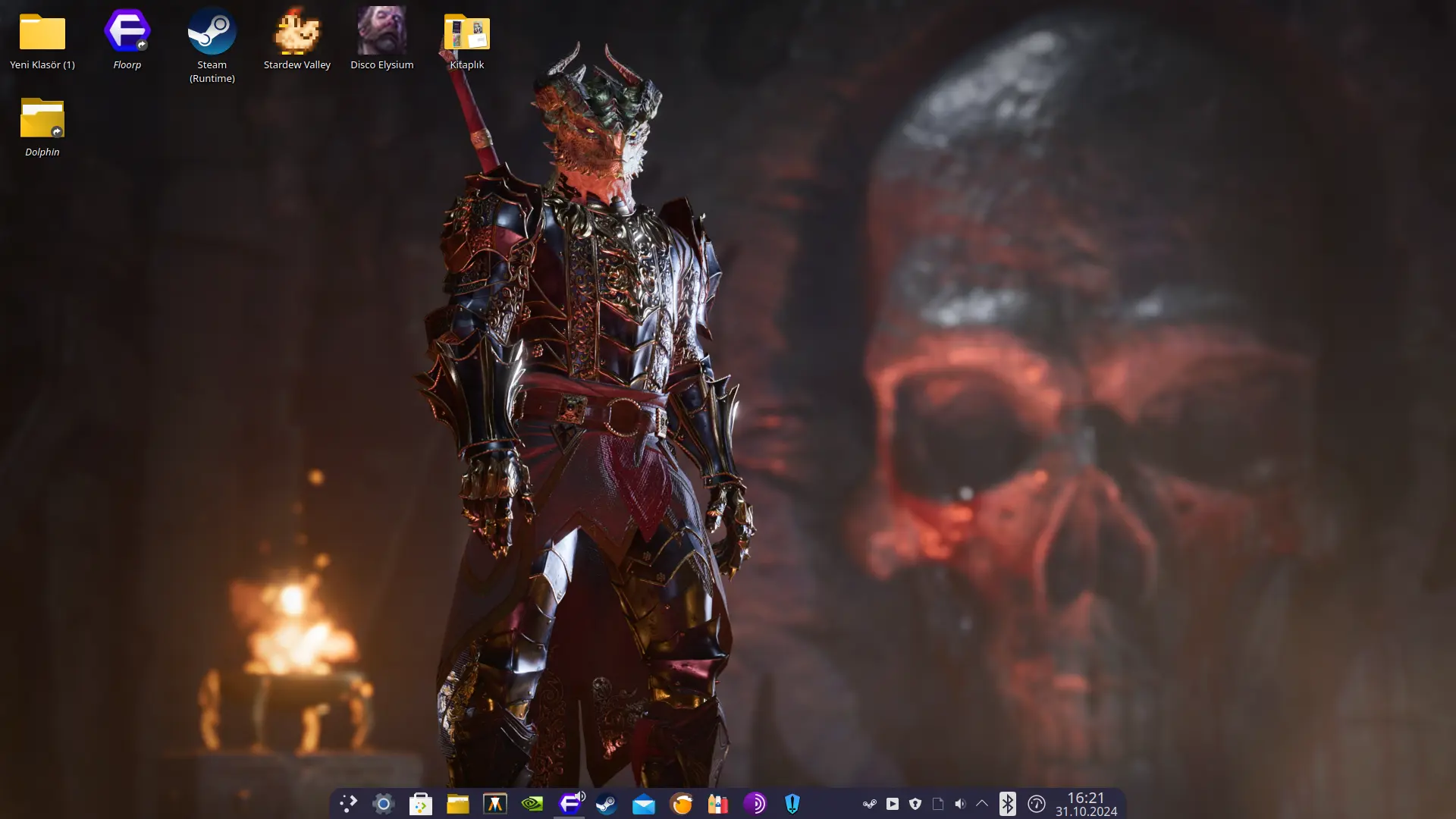This screenshot has width=1456, height=819.
Task: Open the clipboard tray icon
Action: coord(938,804)
